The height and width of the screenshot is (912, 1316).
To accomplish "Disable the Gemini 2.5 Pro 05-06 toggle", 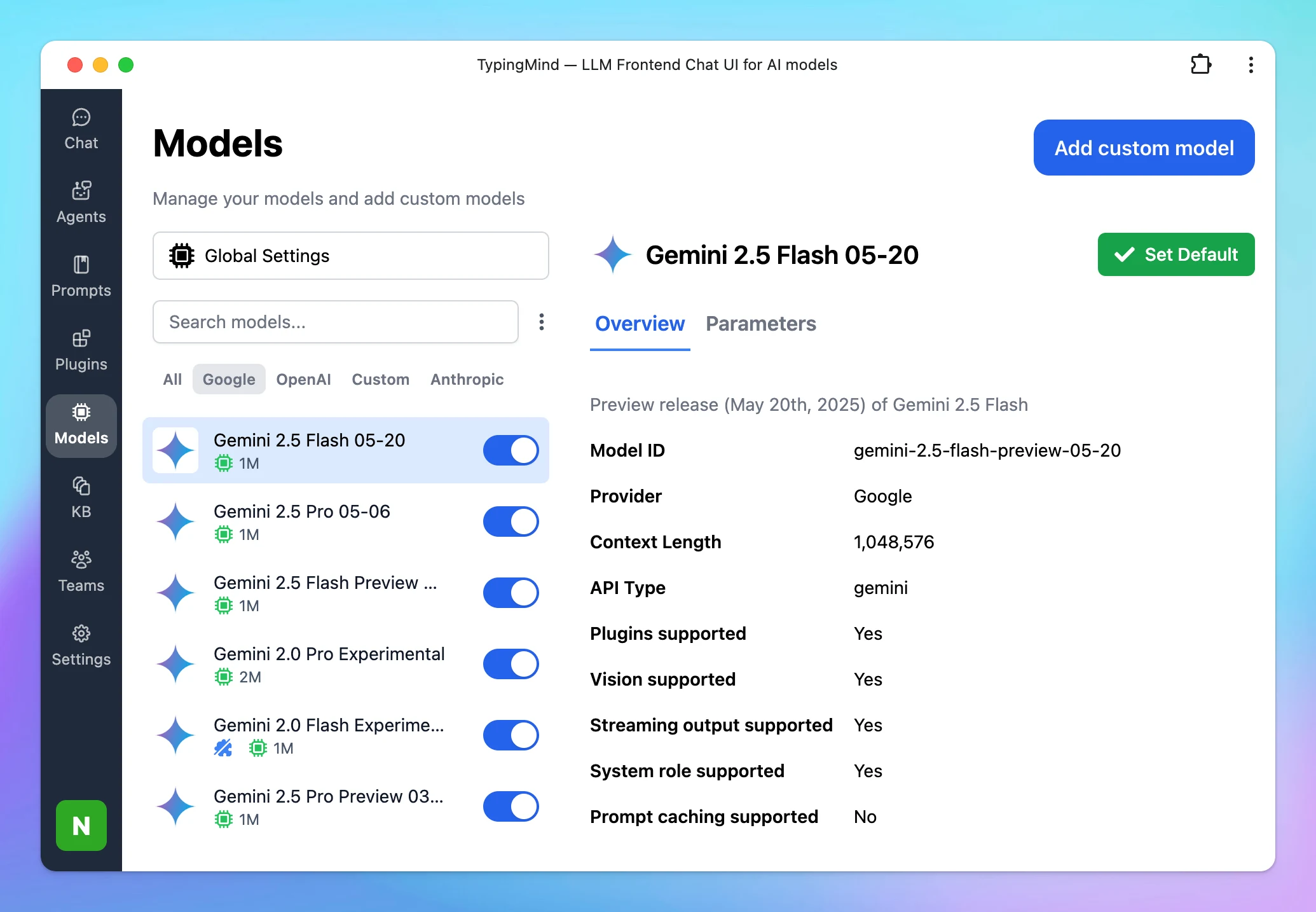I will [x=511, y=522].
